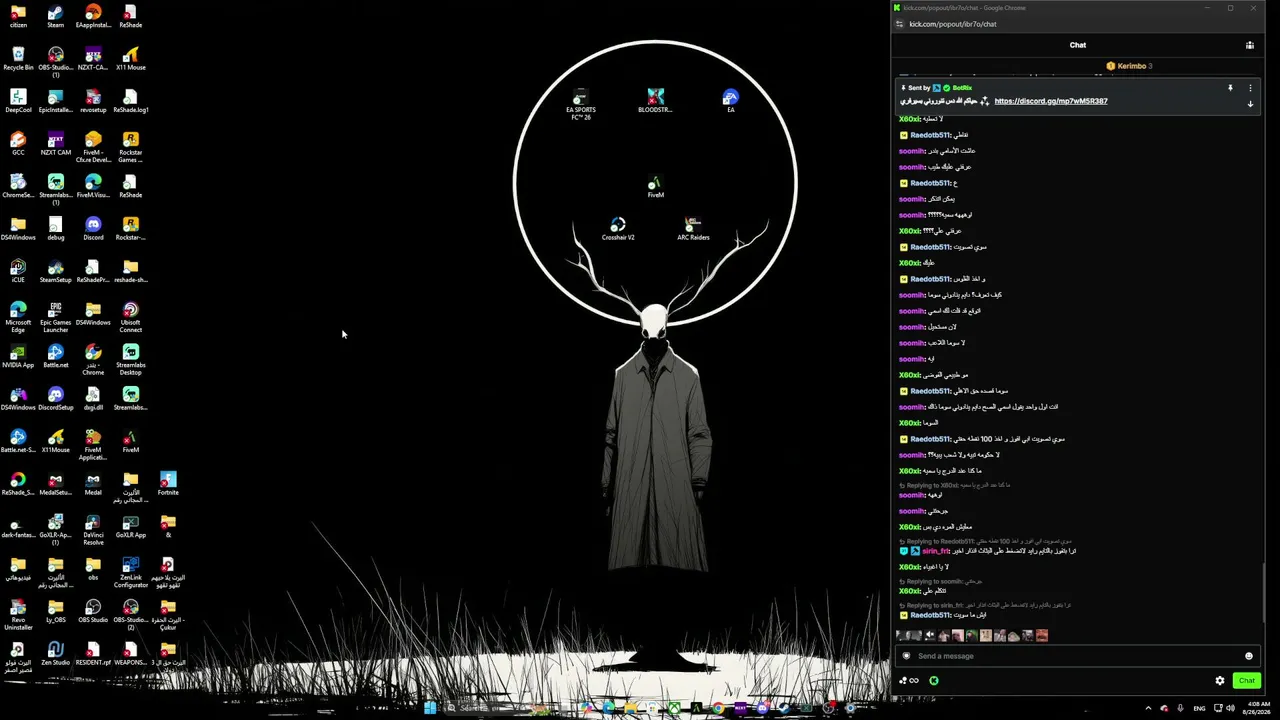Click sirin_fri username in chat
Viewport: 1280px width, 720px height.
936,551
